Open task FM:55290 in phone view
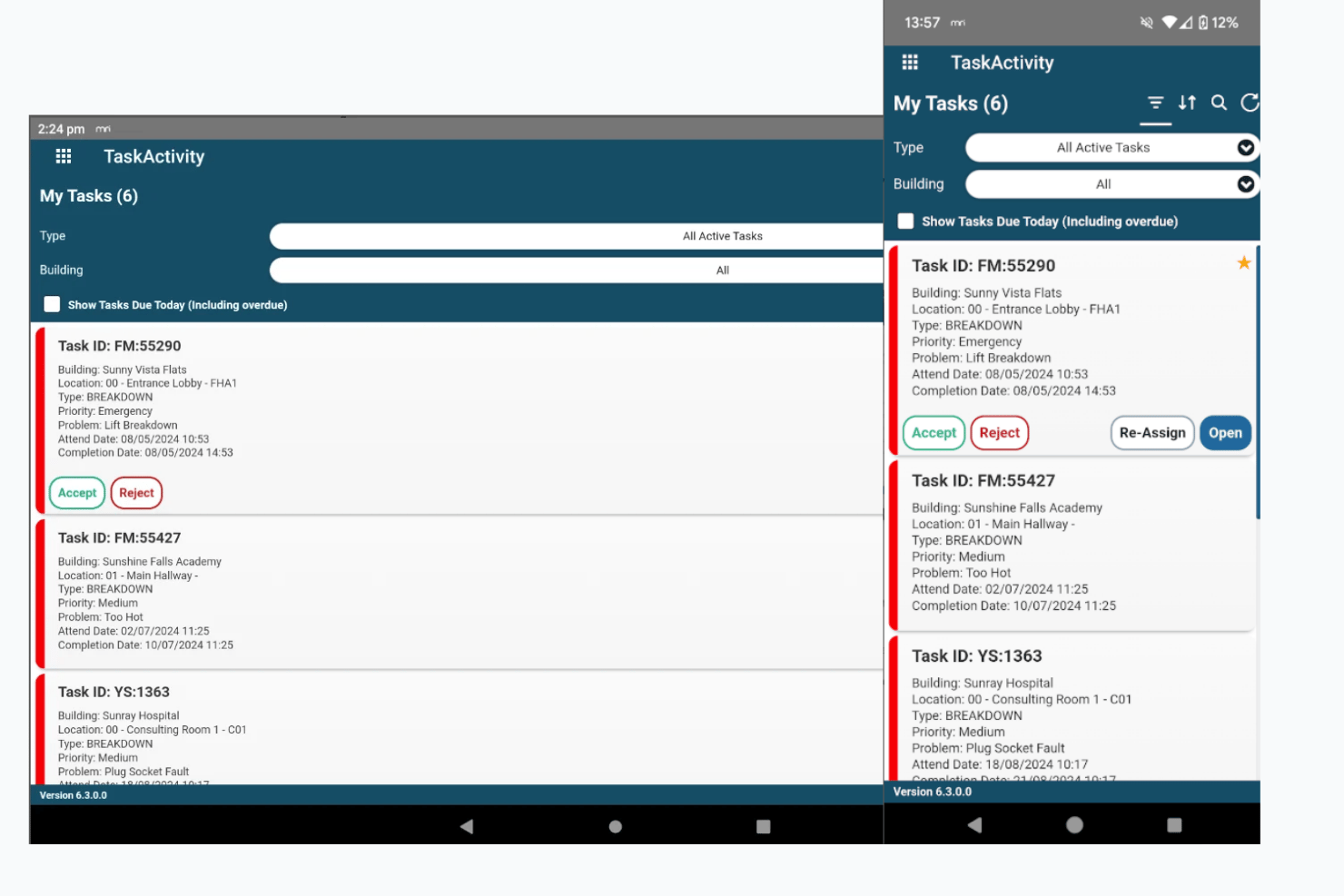Viewport: 1344px width, 896px height. [x=1225, y=433]
